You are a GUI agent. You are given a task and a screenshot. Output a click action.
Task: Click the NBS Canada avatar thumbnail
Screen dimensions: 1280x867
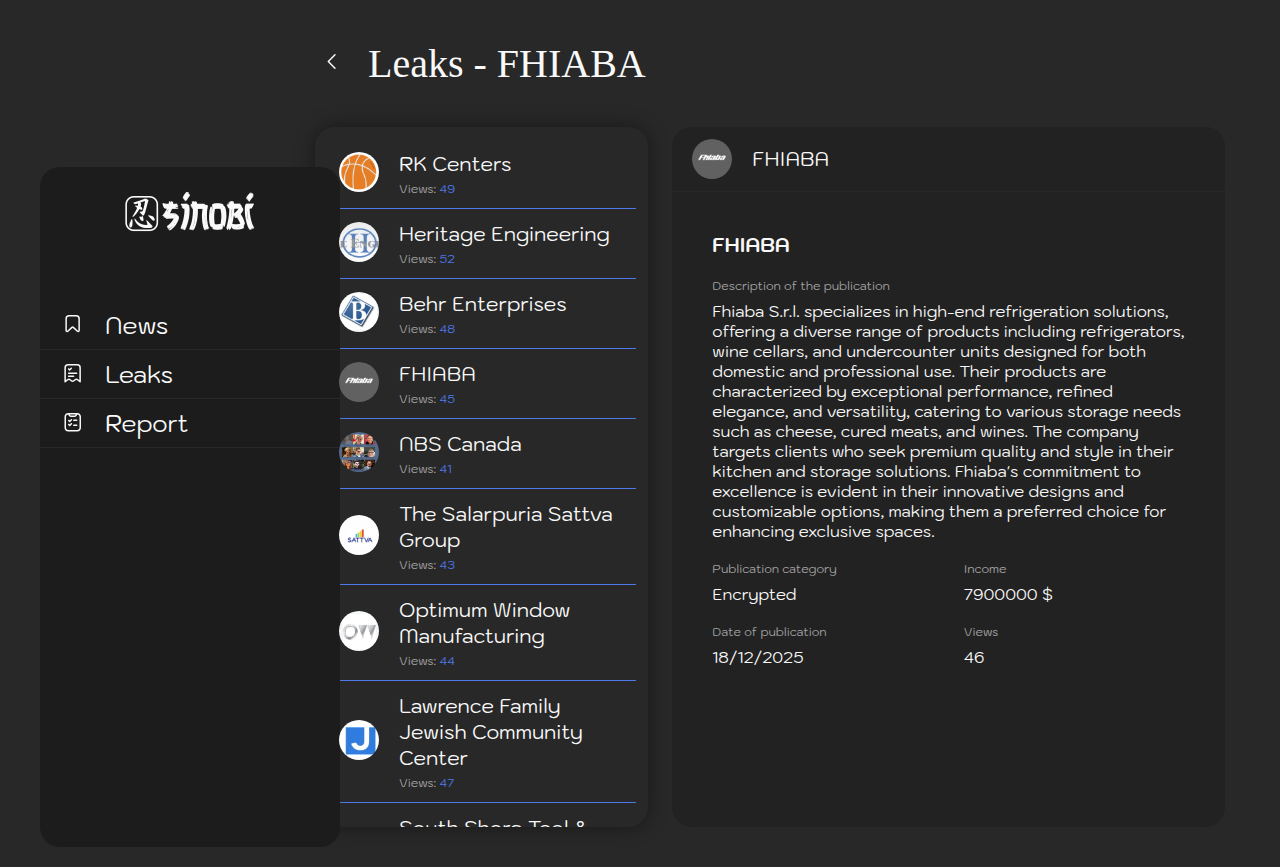pyautogui.click(x=359, y=452)
